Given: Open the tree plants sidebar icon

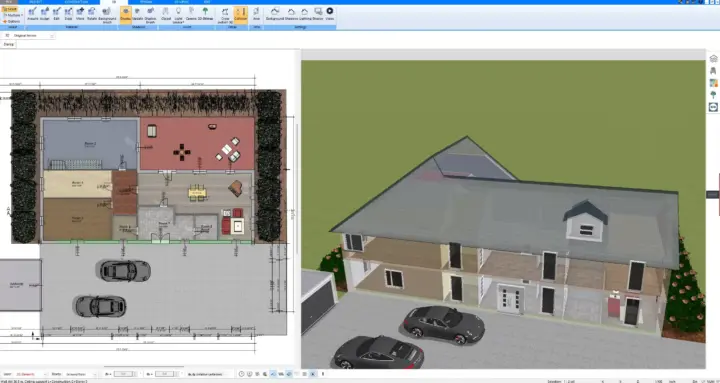Looking at the screenshot, I should click(713, 95).
